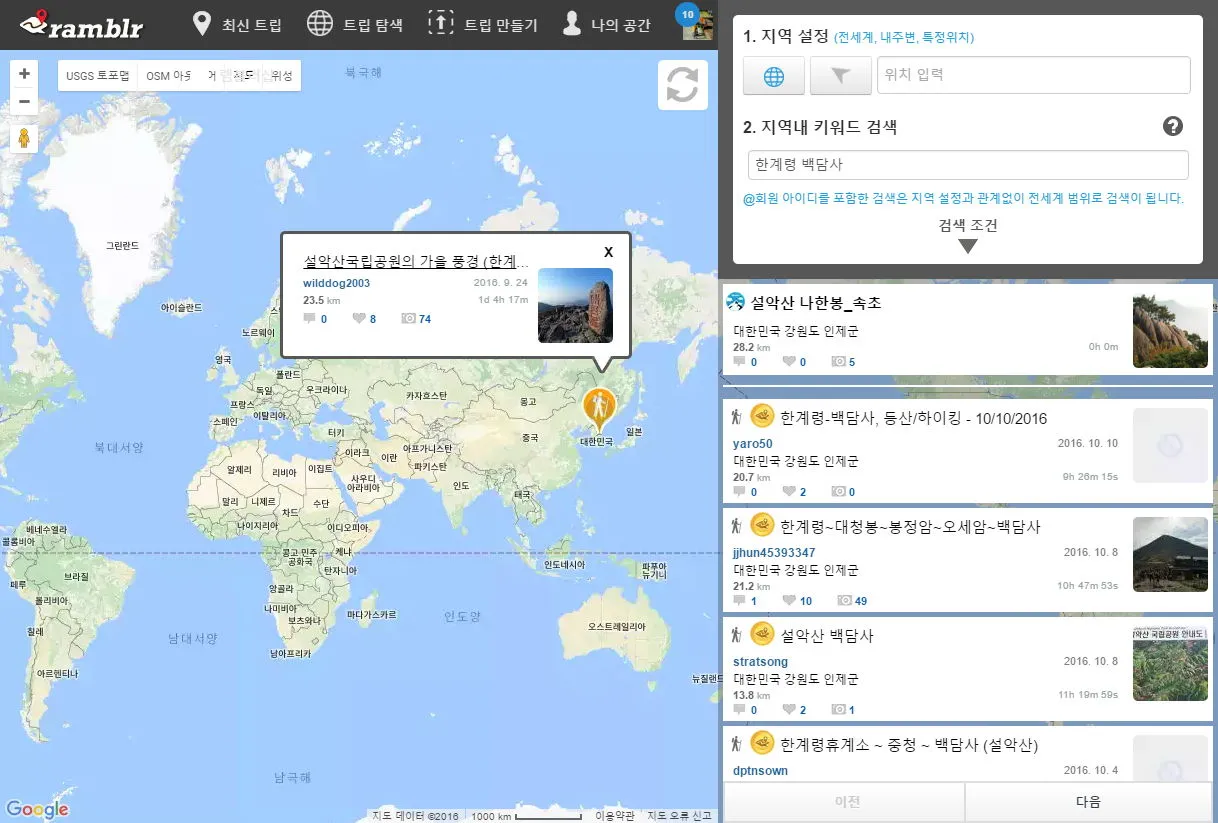1218x823 pixels.
Task: Click the thumbnail on stratsong trip card
Action: [1170, 663]
